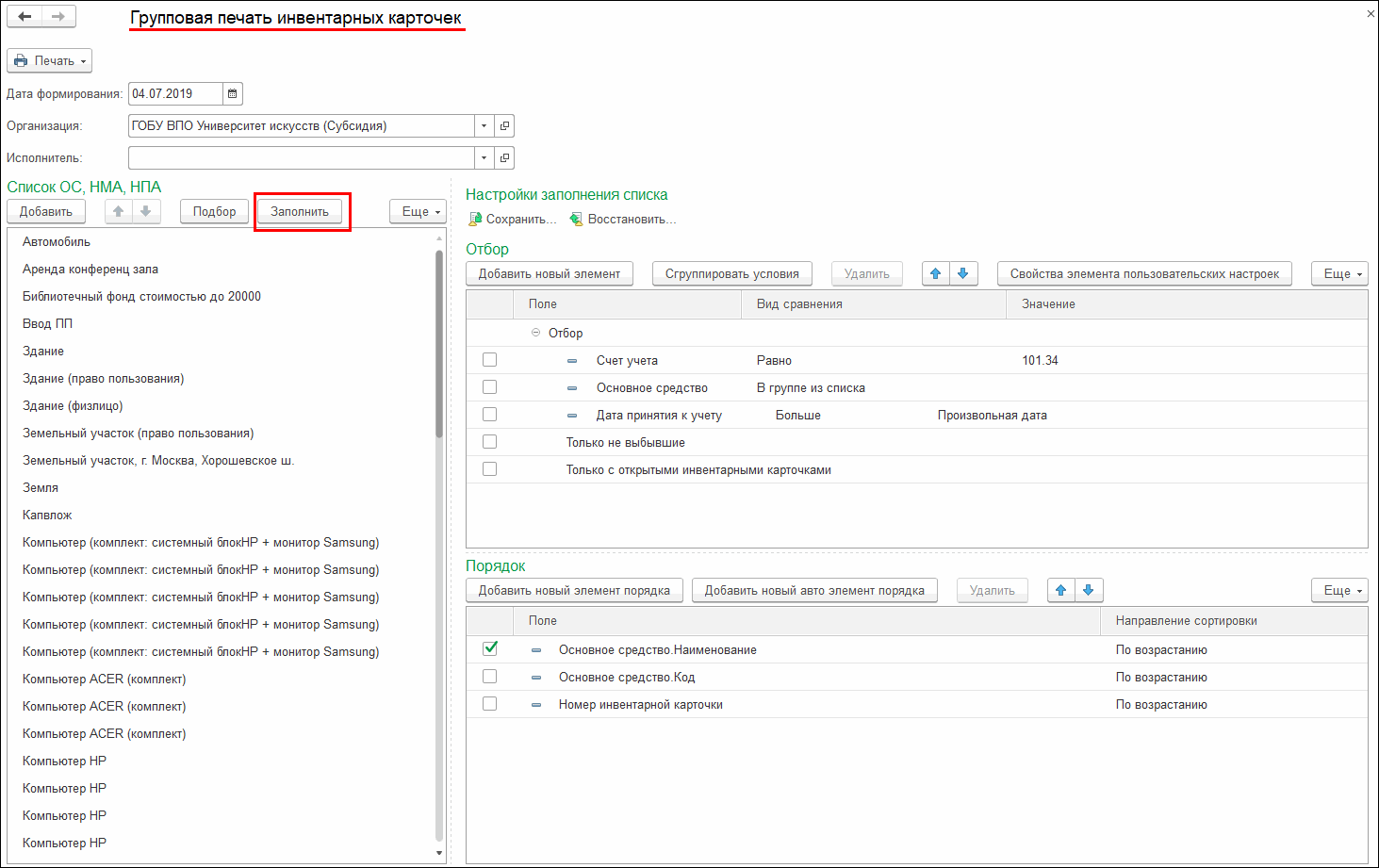This screenshot has height=868, width=1379.
Task: Click the Произвольная дата value cell
Action: click(992, 415)
